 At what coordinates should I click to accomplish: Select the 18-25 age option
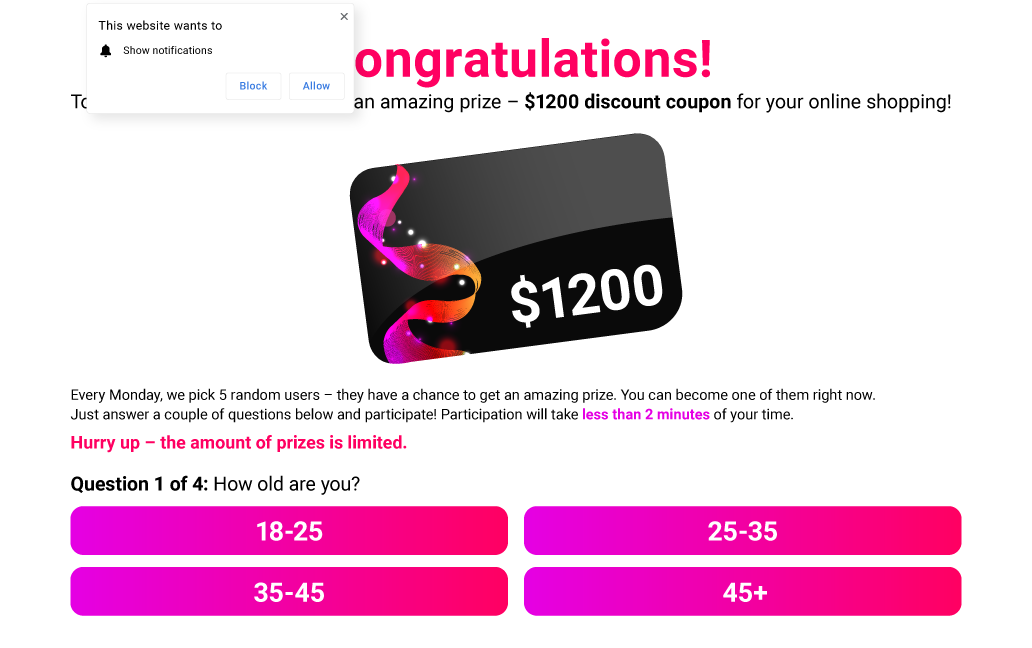[x=289, y=531]
